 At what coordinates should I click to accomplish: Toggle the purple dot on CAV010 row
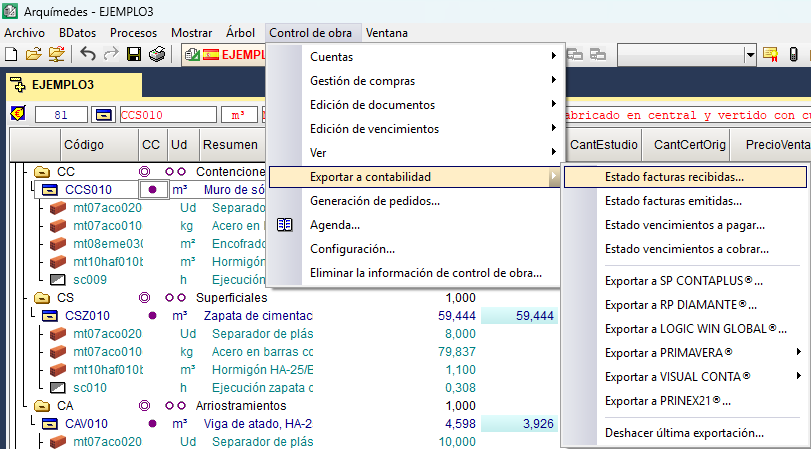[152, 424]
